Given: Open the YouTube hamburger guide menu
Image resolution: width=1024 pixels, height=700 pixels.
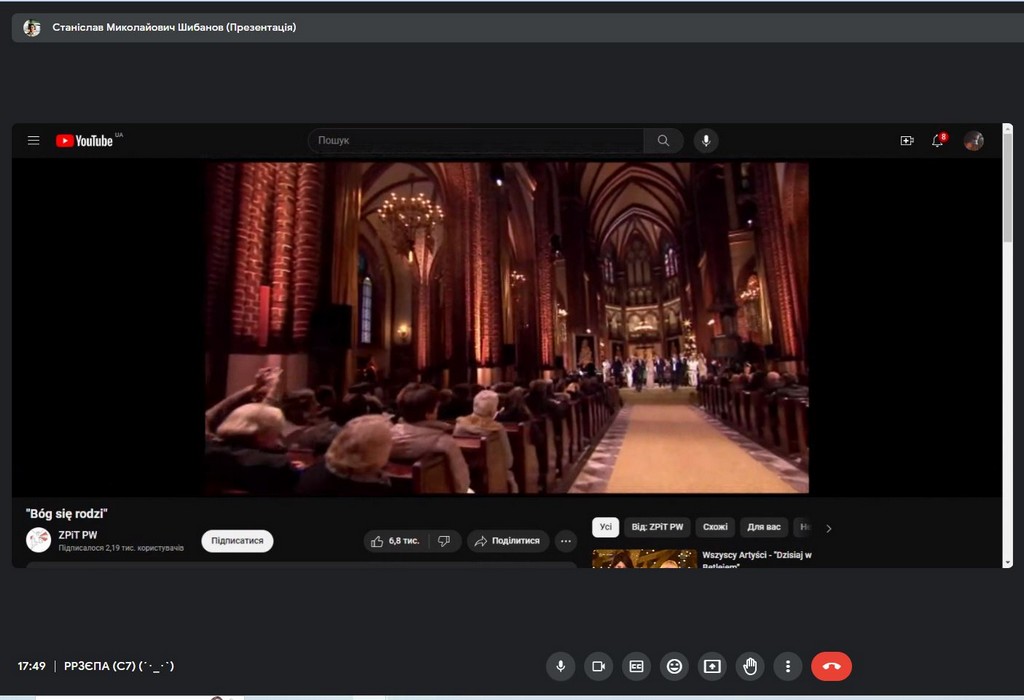Looking at the screenshot, I should pos(34,141).
